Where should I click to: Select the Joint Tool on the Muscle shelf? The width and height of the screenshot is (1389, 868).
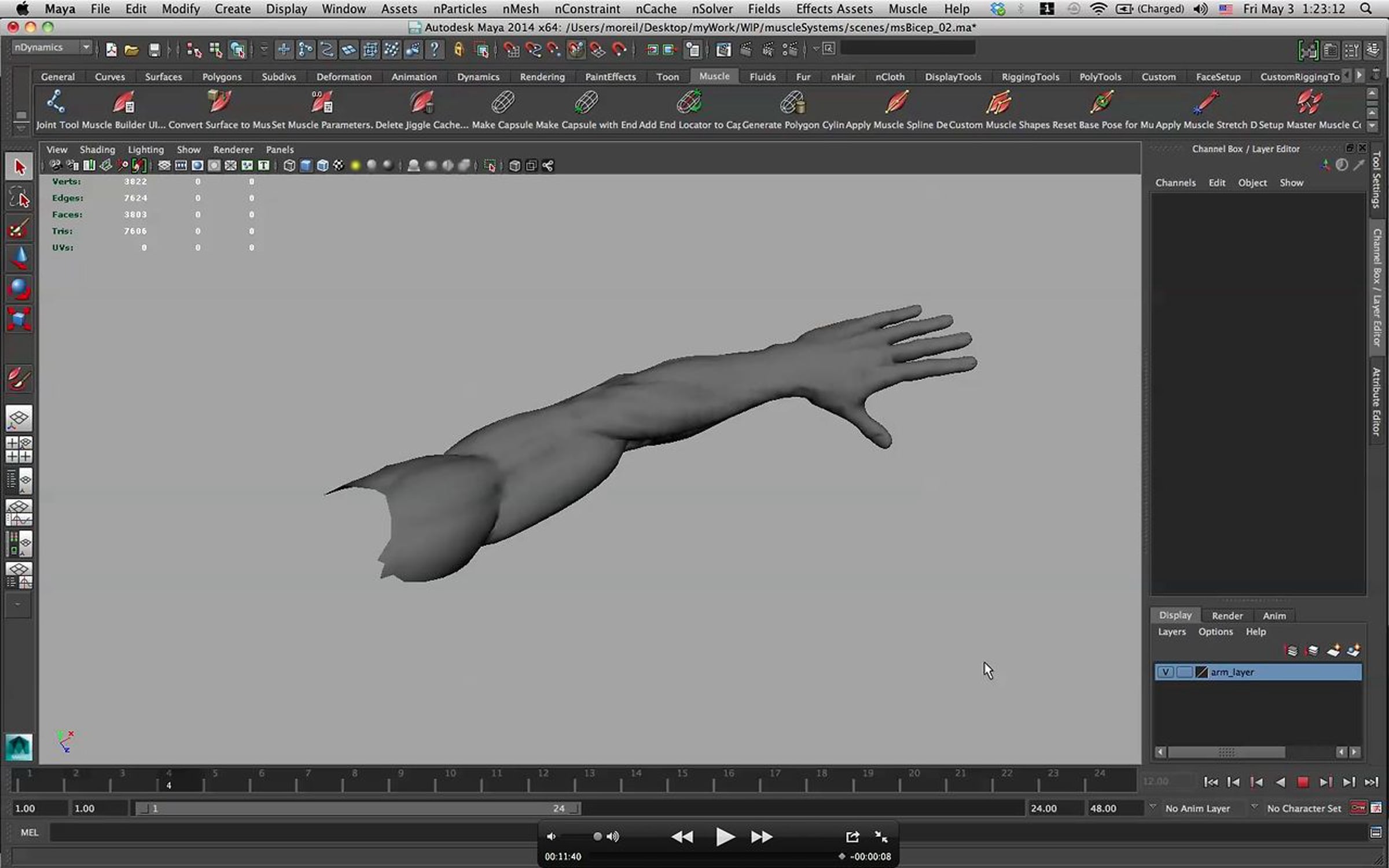click(x=55, y=103)
